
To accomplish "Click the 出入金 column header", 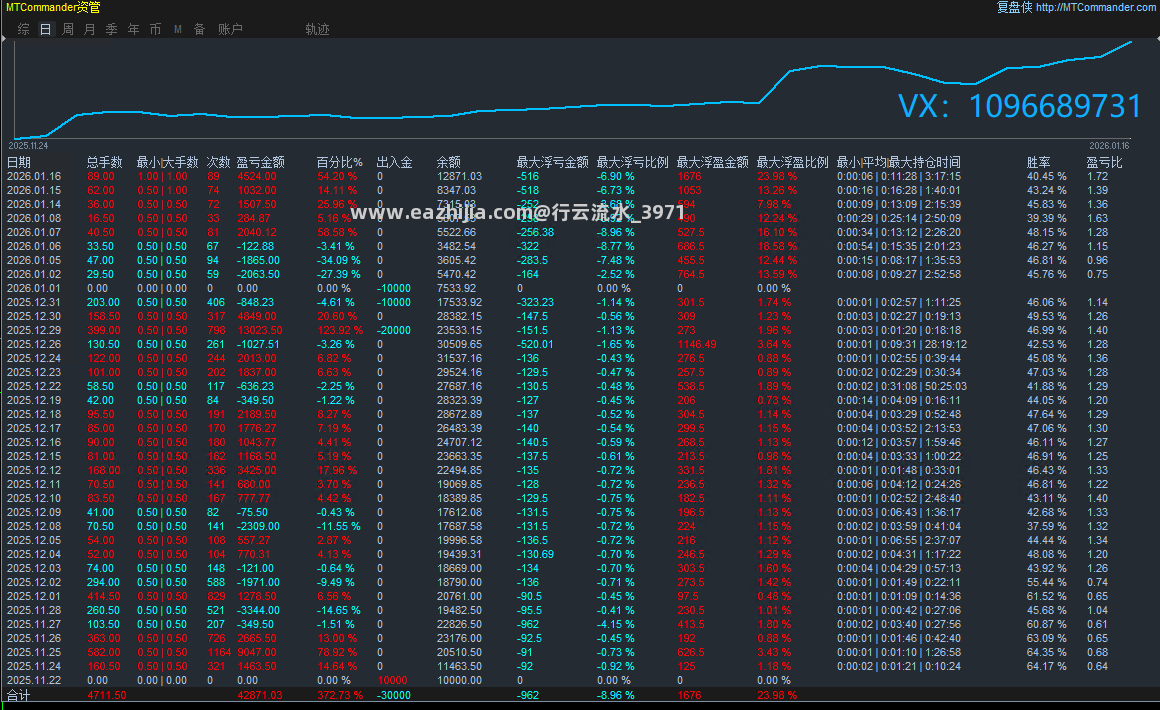I will pos(394,162).
